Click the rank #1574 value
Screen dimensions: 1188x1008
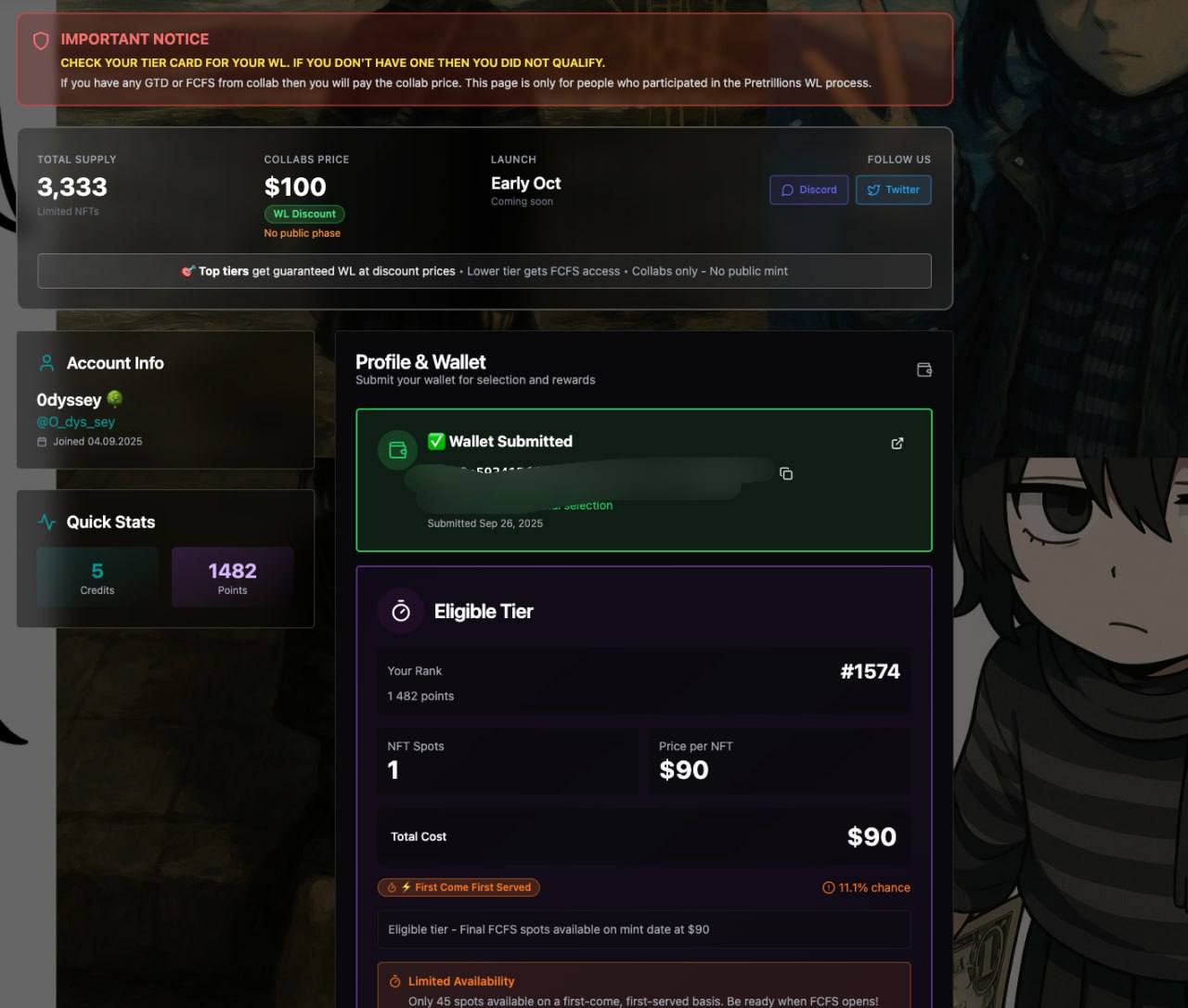[x=870, y=671]
